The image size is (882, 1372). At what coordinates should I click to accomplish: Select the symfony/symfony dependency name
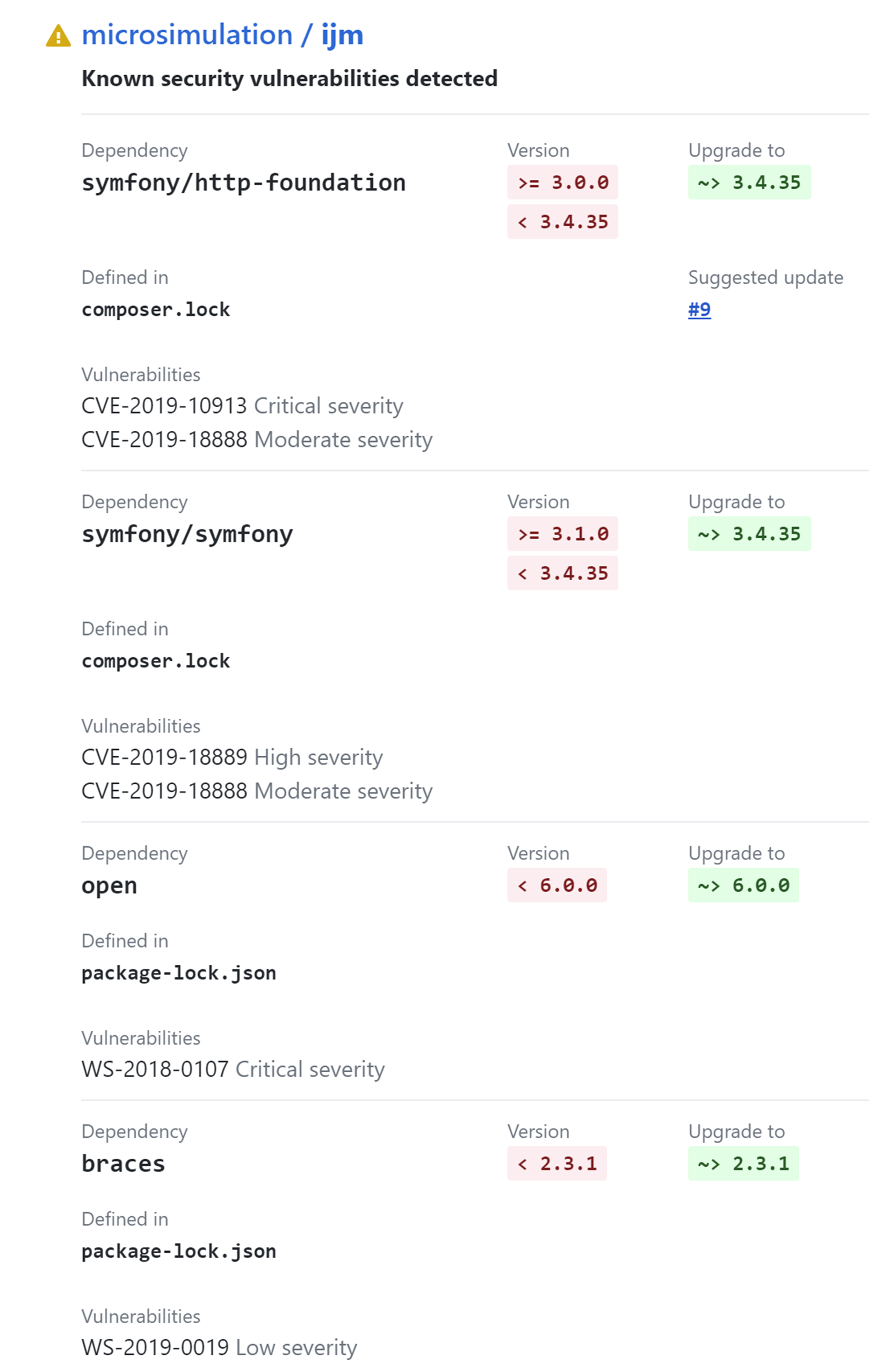click(187, 533)
